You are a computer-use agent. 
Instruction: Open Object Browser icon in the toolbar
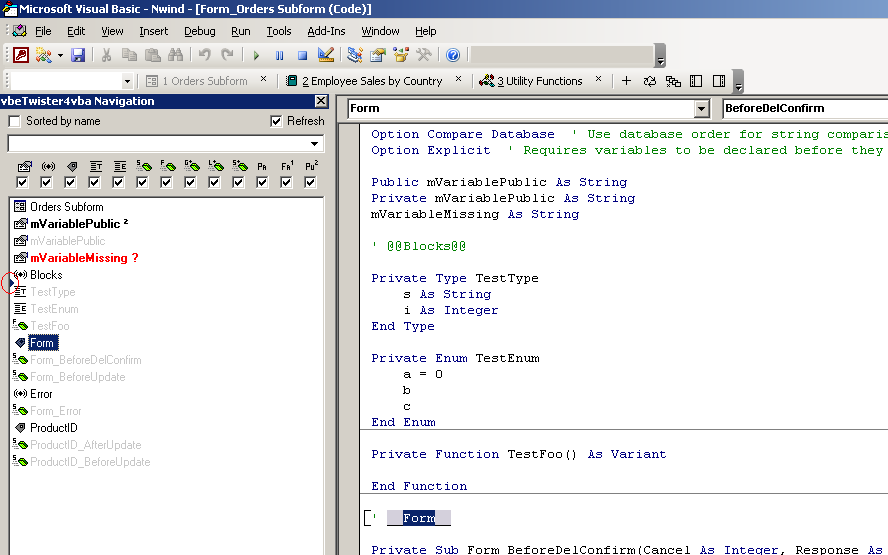point(401,55)
